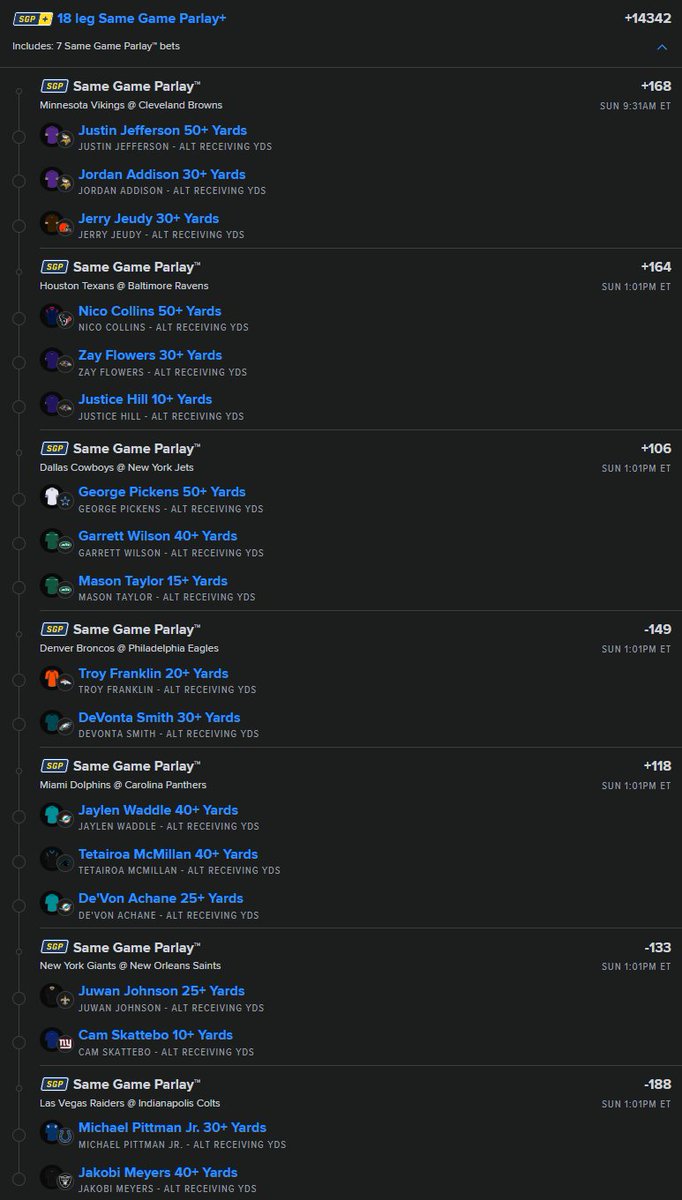Open Nico Collins 50+ Yards leg
This screenshot has height=1200, width=682.
tap(150, 311)
